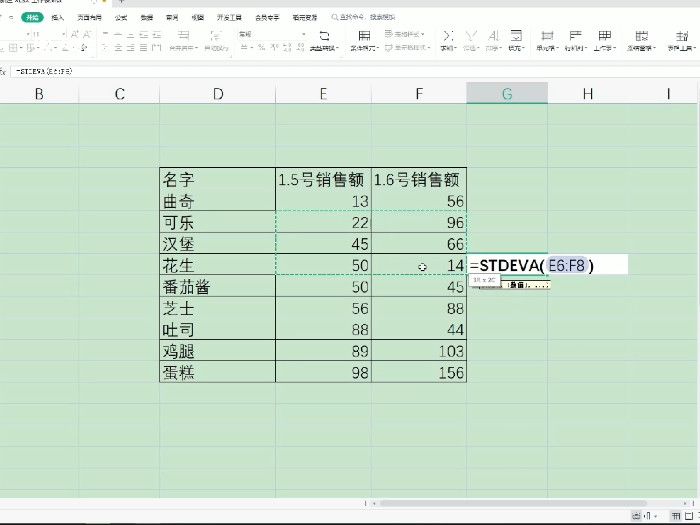Image resolution: width=700 pixels, height=525 pixels.
Task: Switch to the 审阅 (Review) tab
Action: coord(172,17)
